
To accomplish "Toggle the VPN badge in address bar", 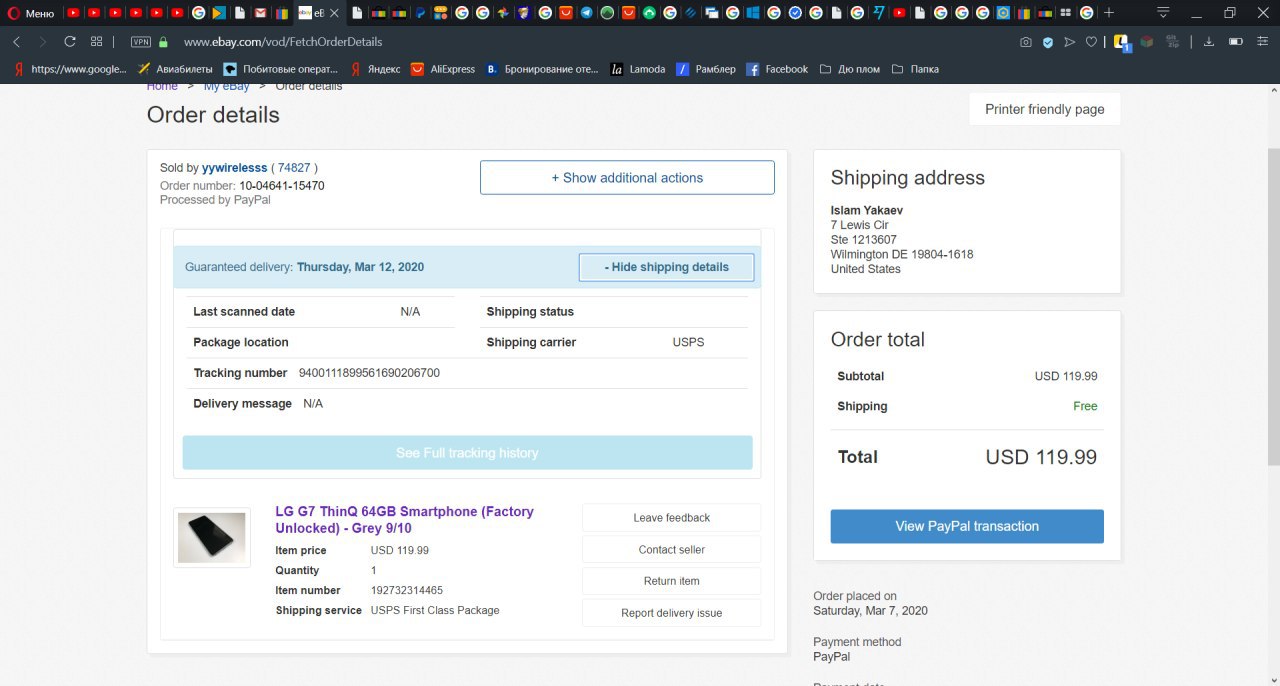I will point(140,42).
